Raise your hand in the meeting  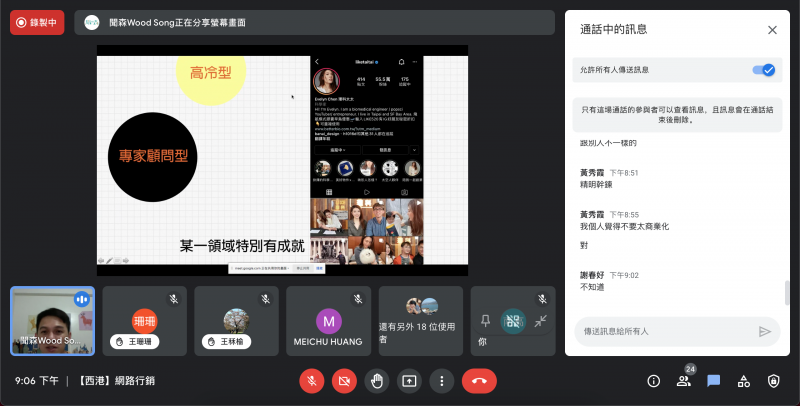[377, 381]
